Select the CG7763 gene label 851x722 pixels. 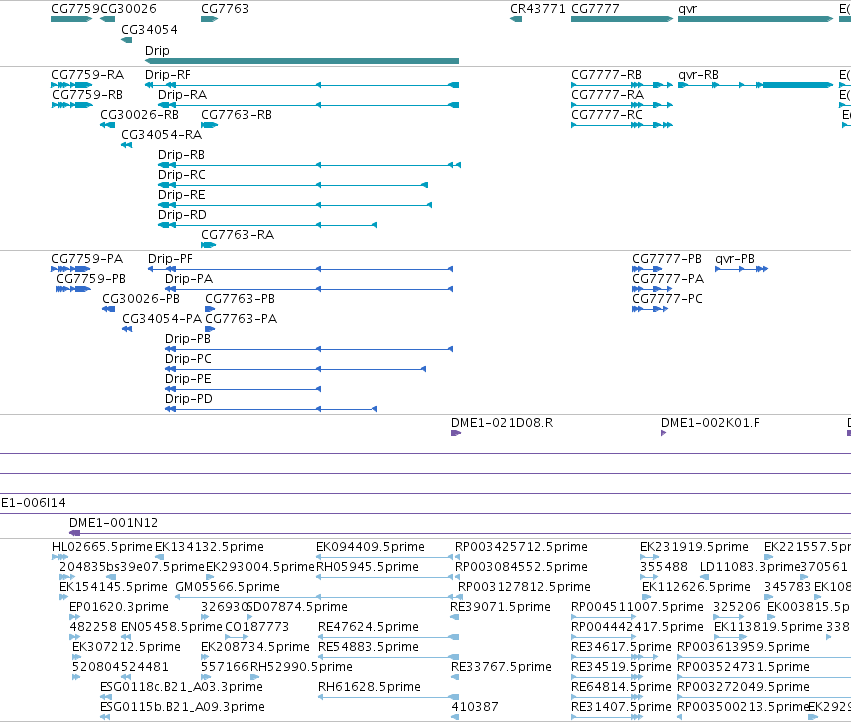(225, 9)
